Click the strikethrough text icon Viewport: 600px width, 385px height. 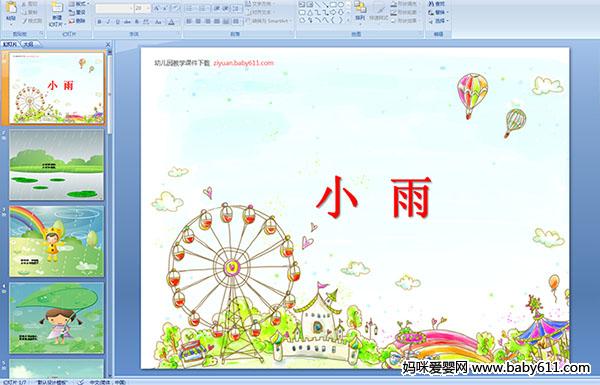(x=127, y=22)
